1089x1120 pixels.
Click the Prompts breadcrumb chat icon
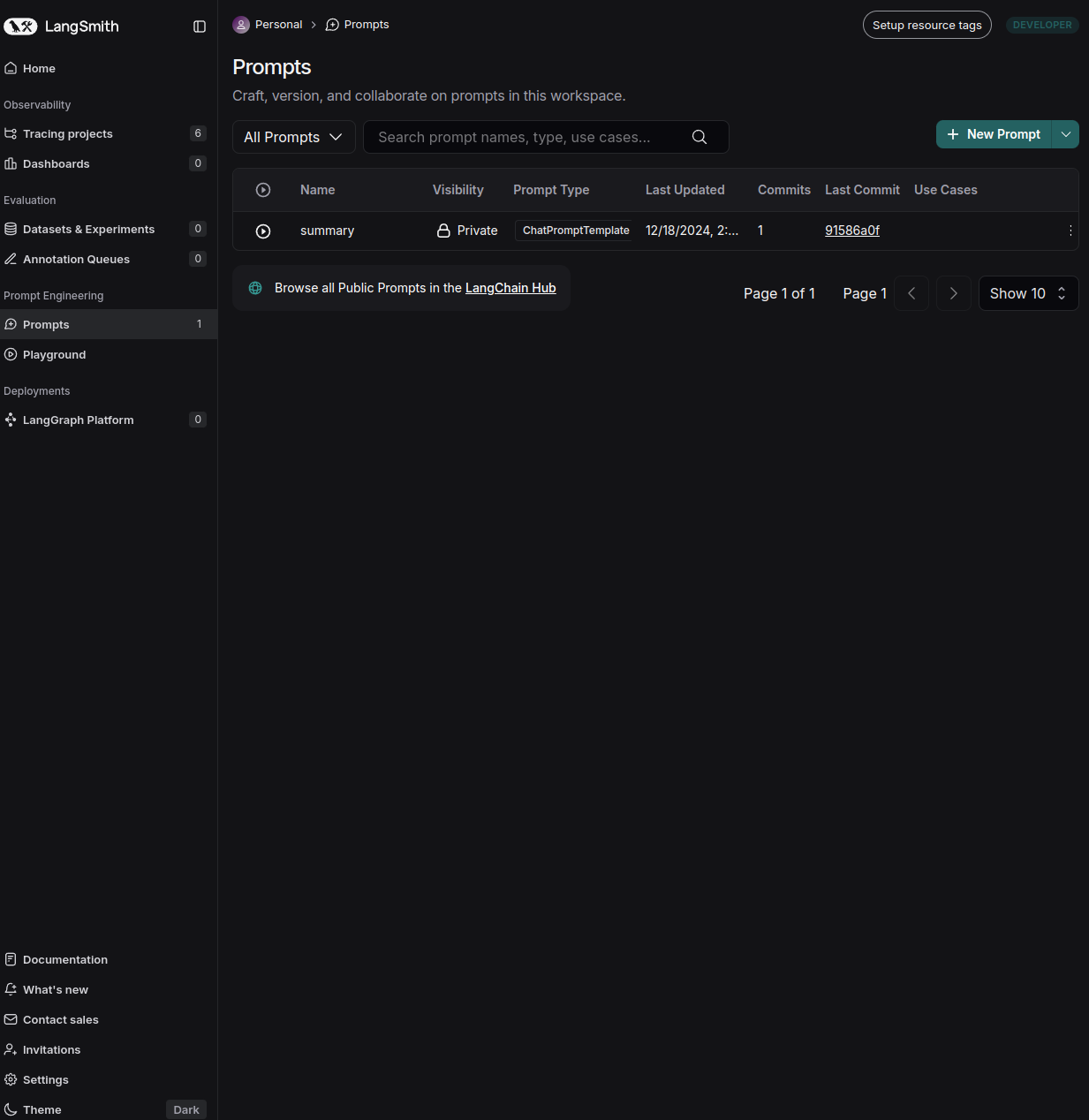tap(332, 25)
